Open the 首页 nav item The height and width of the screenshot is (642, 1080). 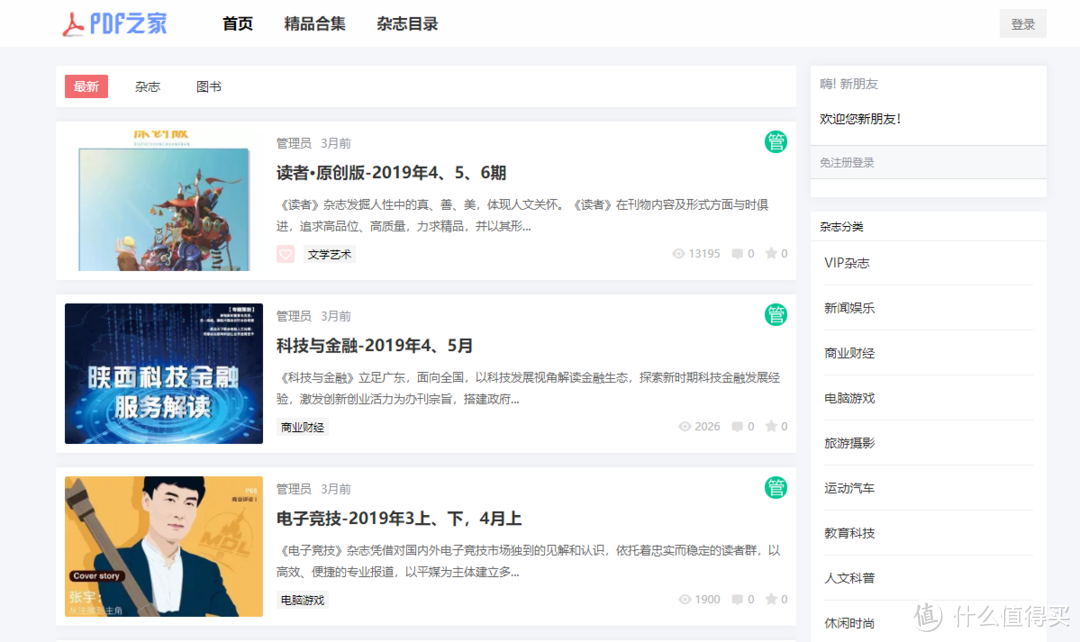coord(238,24)
